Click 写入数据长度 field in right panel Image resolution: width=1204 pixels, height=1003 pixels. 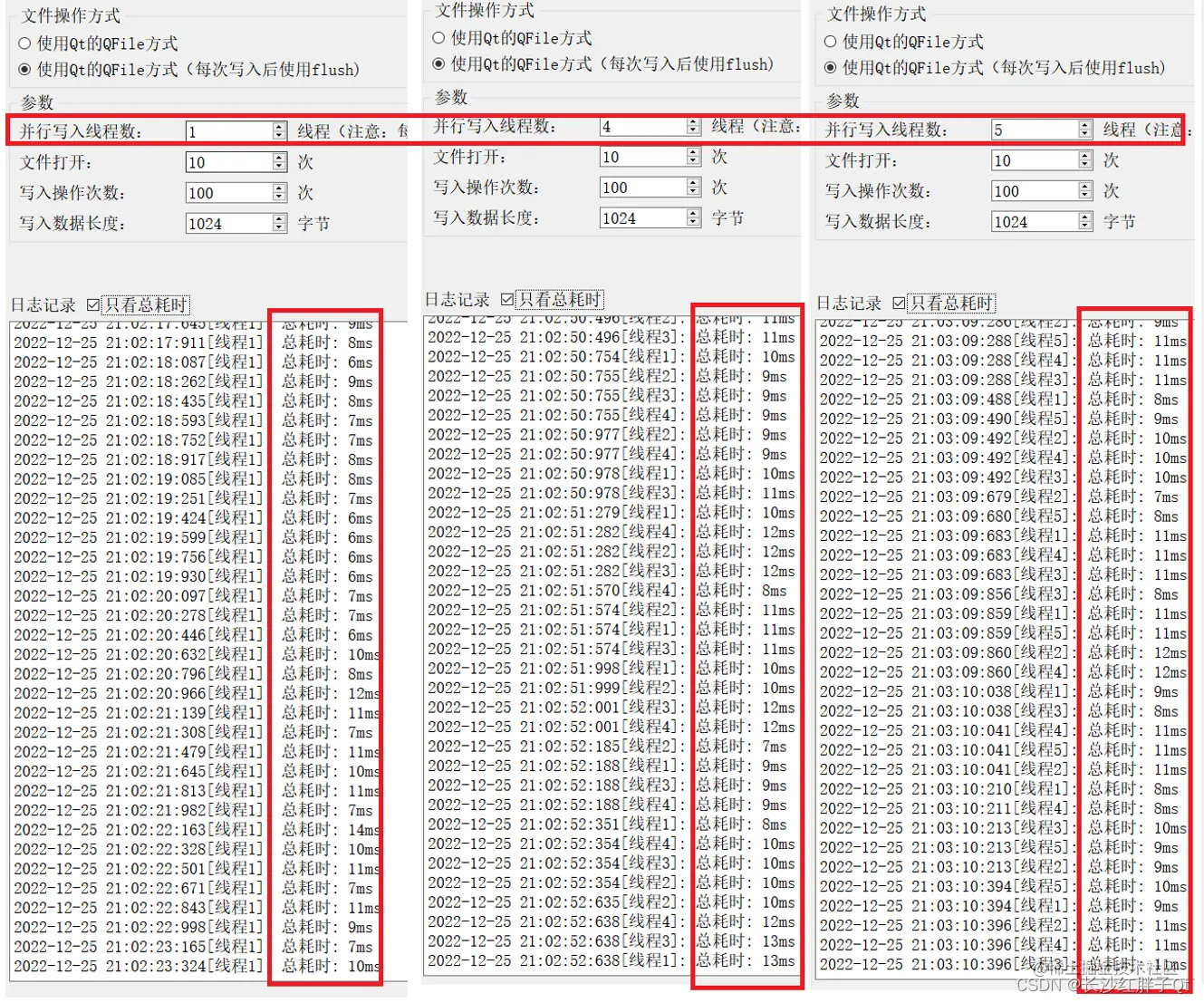click(1034, 222)
